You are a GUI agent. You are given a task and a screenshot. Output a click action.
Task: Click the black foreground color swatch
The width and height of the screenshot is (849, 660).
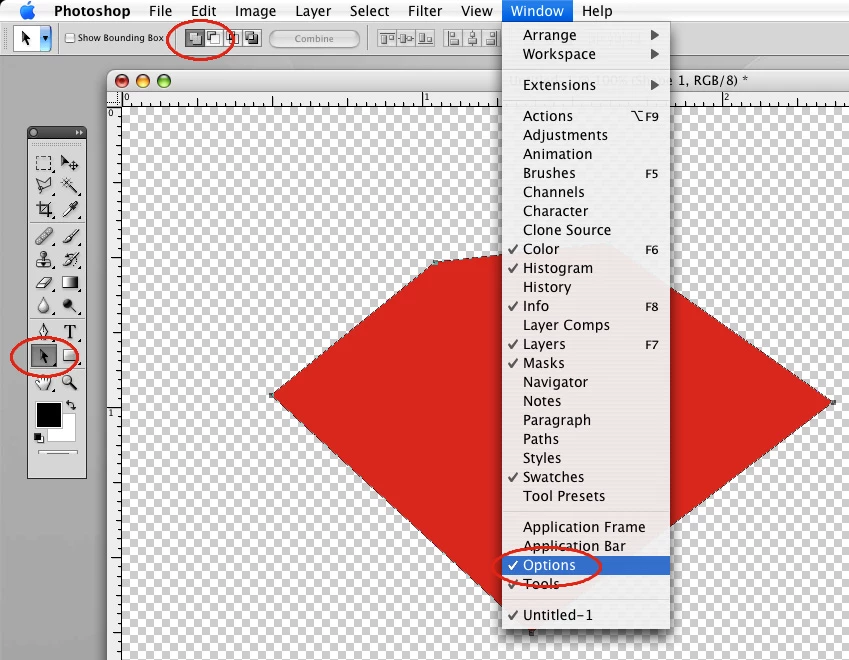coord(49,415)
